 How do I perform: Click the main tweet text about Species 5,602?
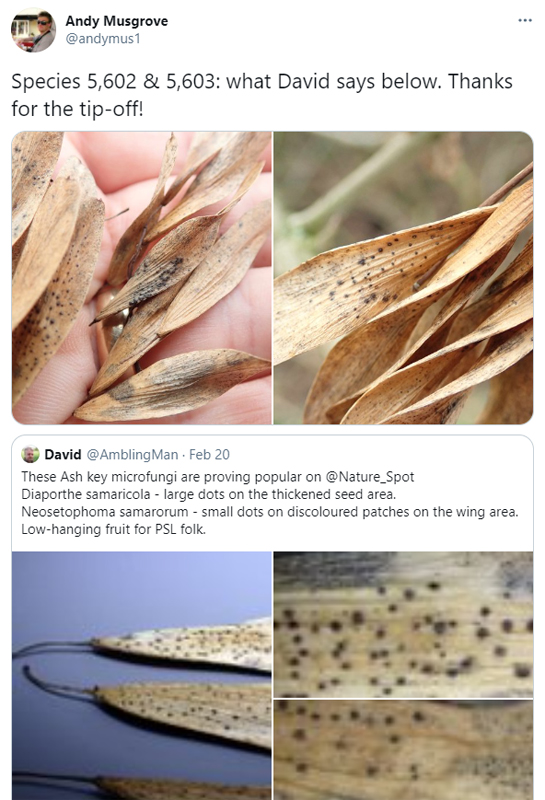tap(262, 95)
